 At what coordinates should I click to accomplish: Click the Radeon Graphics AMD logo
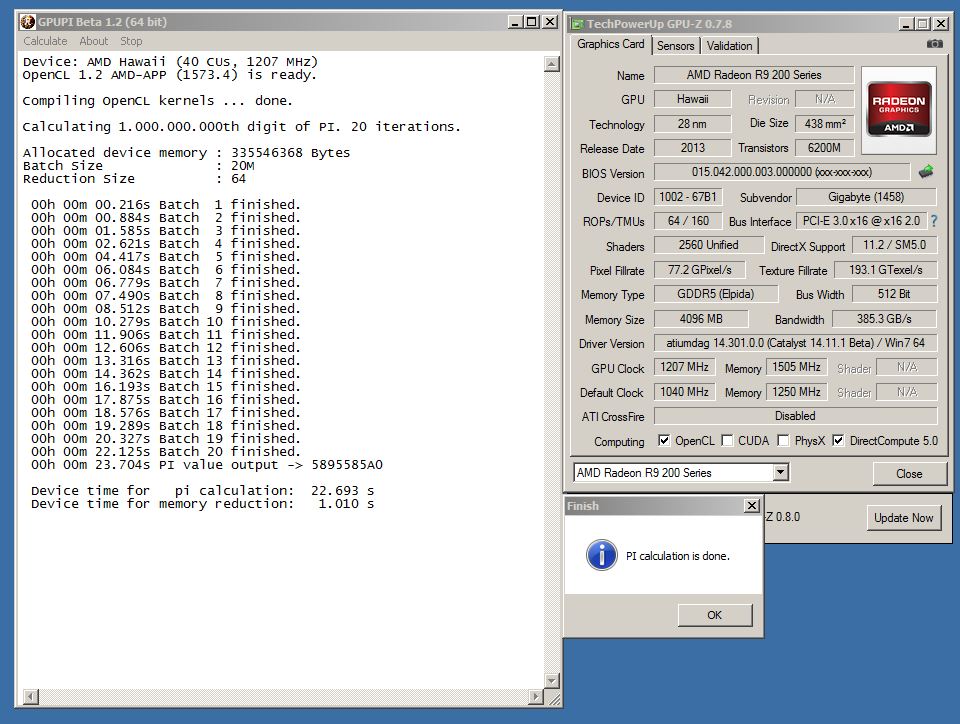coord(899,110)
